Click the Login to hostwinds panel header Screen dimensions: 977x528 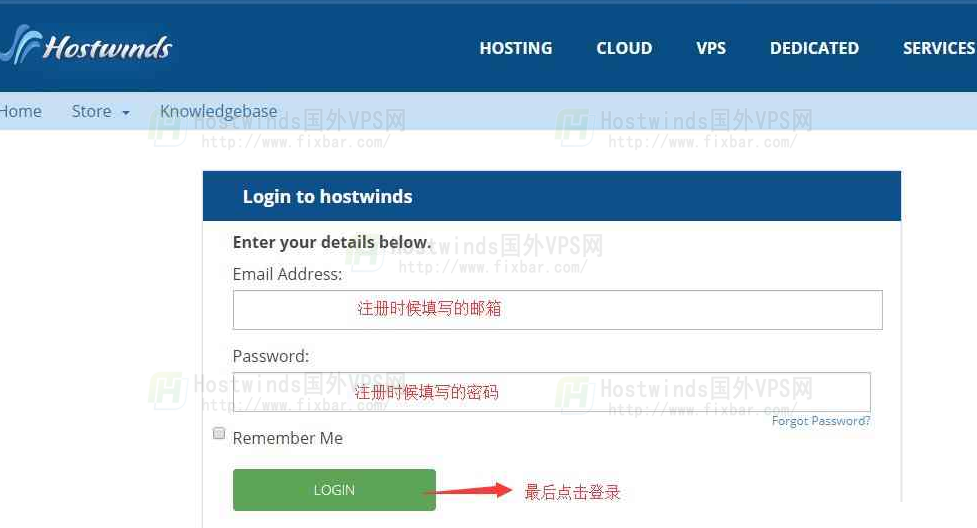tap(551, 196)
